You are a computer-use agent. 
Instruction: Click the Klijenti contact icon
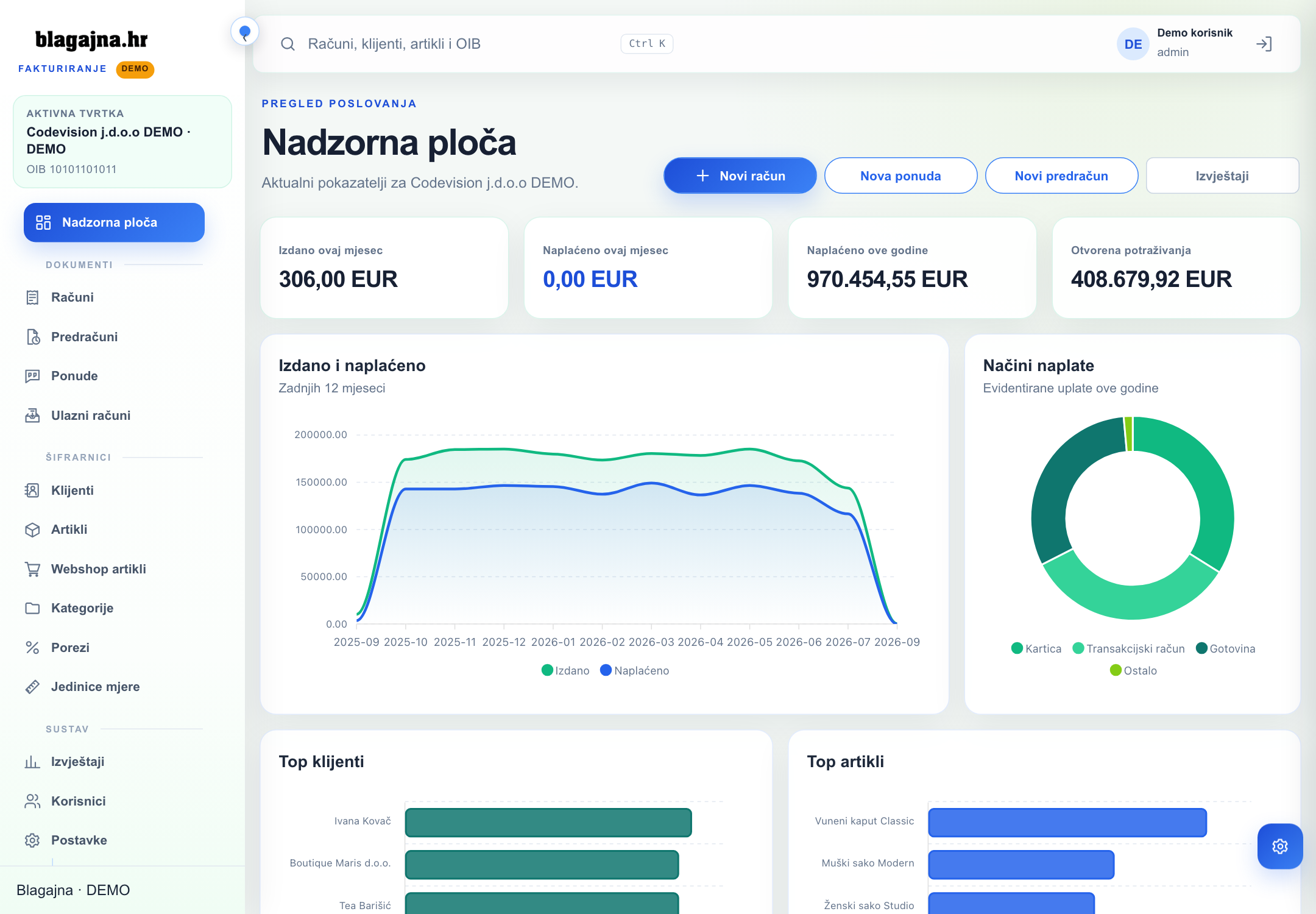point(32,491)
